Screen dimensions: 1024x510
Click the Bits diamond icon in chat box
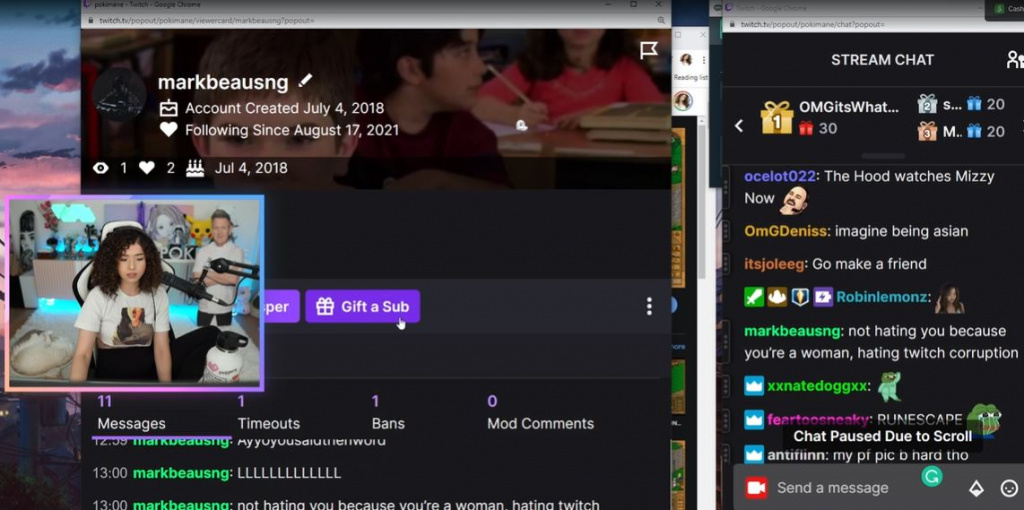tap(976, 488)
